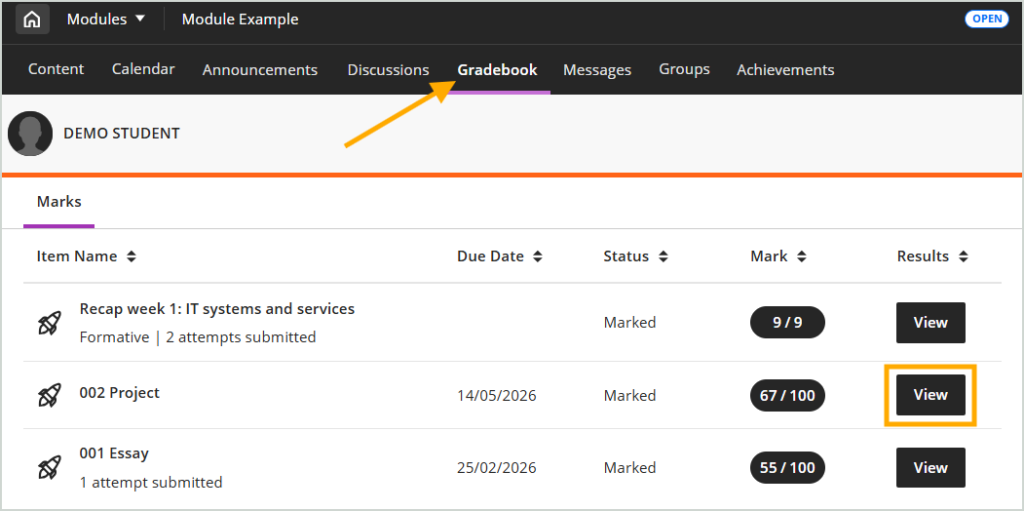Click the 55 / 100 mark pill

pyautogui.click(x=788, y=468)
